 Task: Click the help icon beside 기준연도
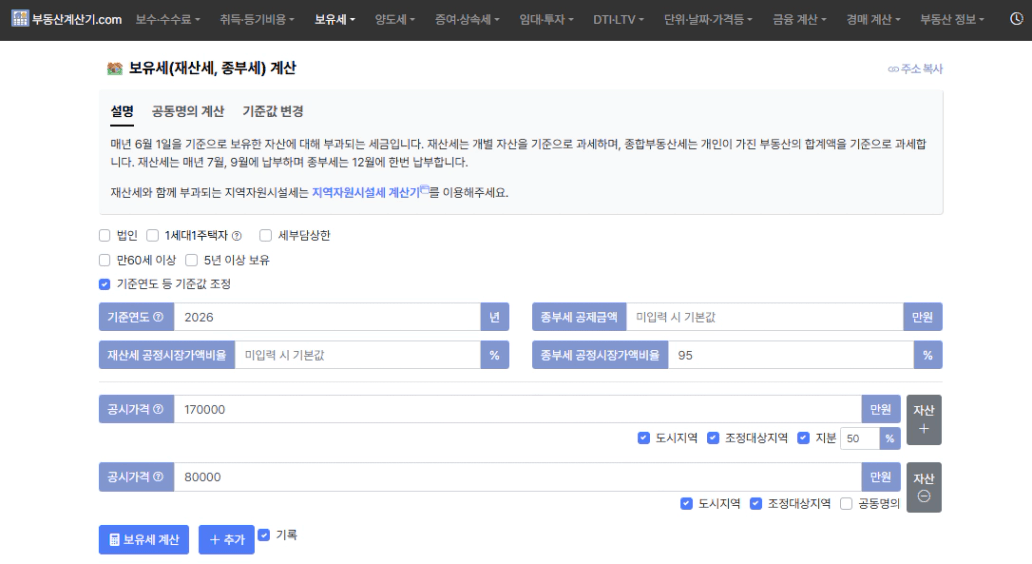[159, 317]
